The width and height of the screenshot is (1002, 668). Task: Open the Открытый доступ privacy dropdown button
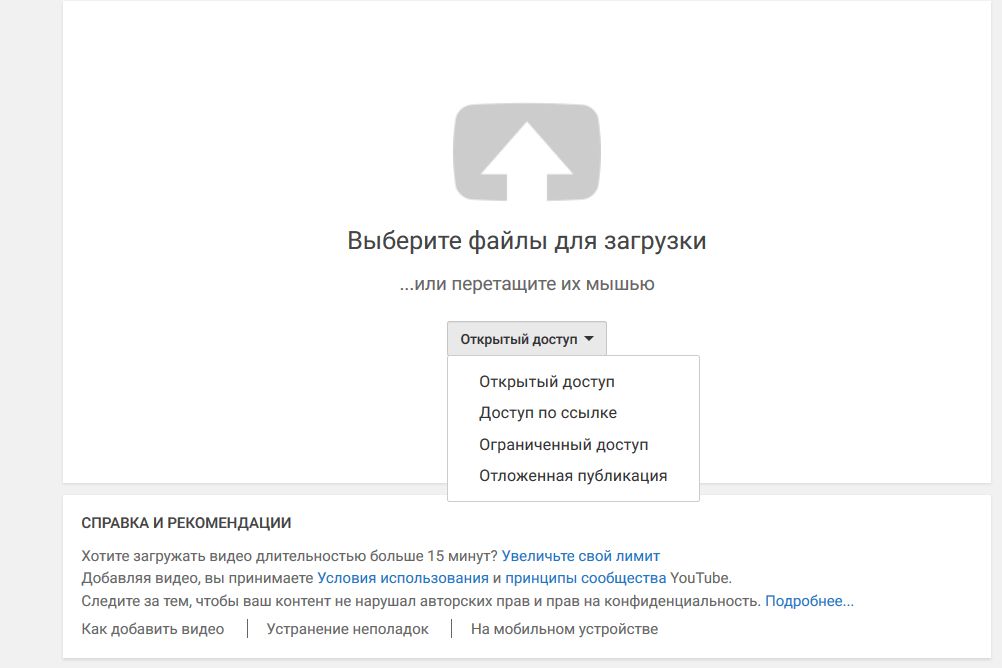527,339
